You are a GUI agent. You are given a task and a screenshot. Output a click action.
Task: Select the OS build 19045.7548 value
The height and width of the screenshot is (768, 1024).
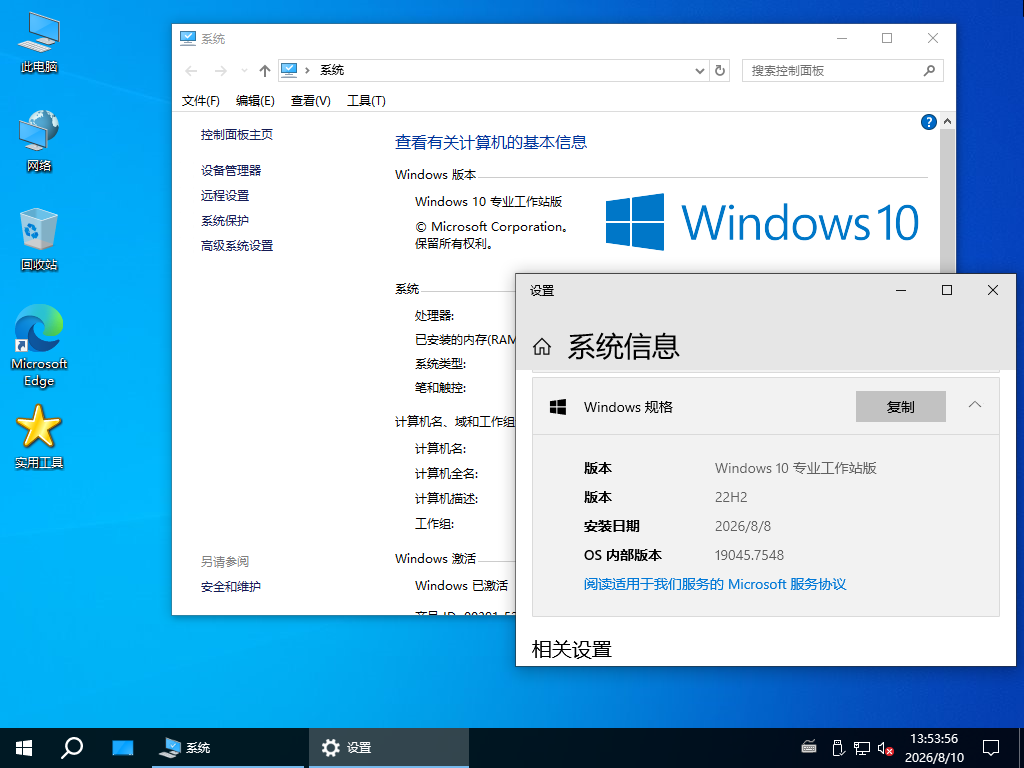click(749, 555)
